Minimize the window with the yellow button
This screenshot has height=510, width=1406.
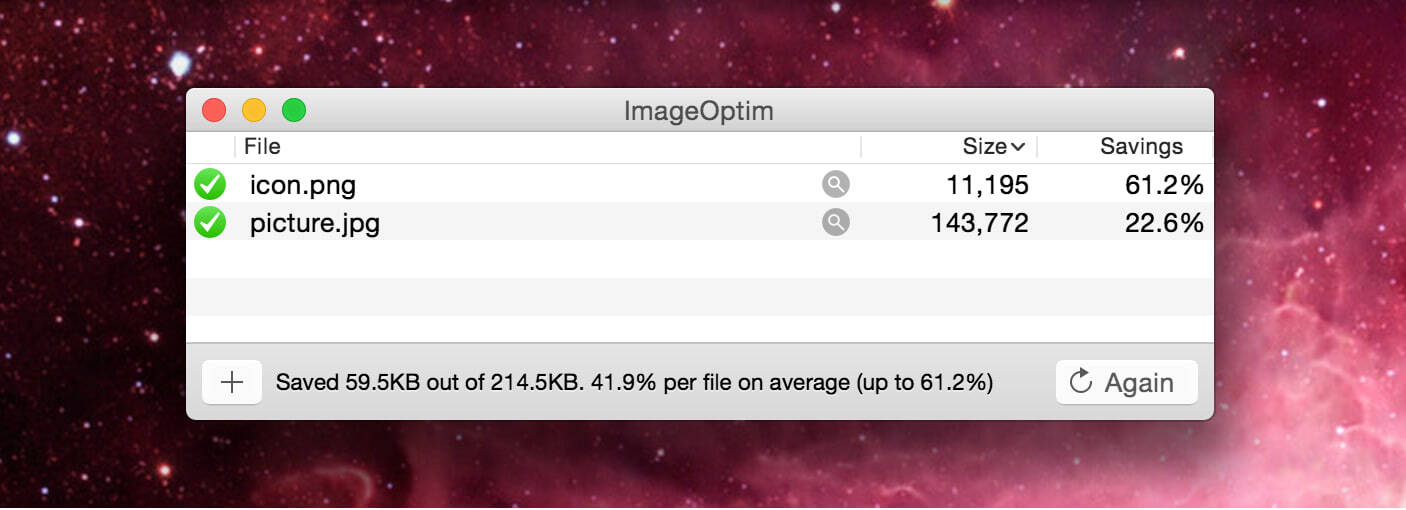click(254, 110)
